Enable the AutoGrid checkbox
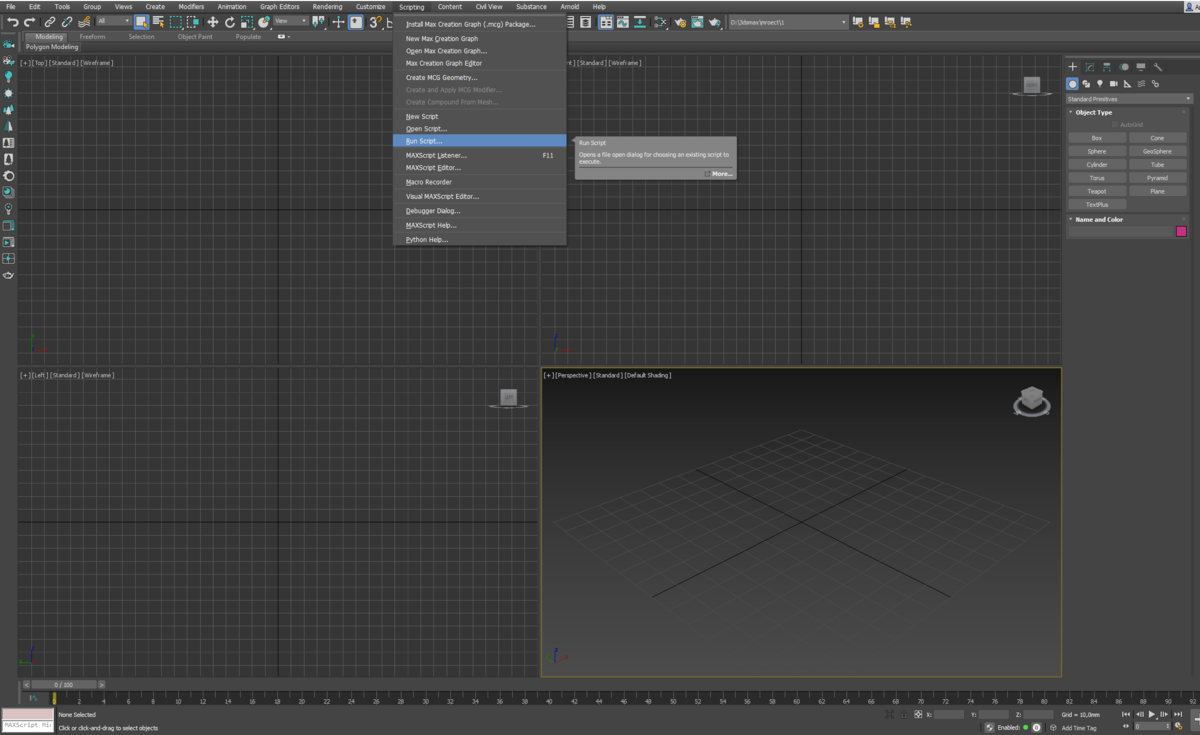 (1116, 124)
